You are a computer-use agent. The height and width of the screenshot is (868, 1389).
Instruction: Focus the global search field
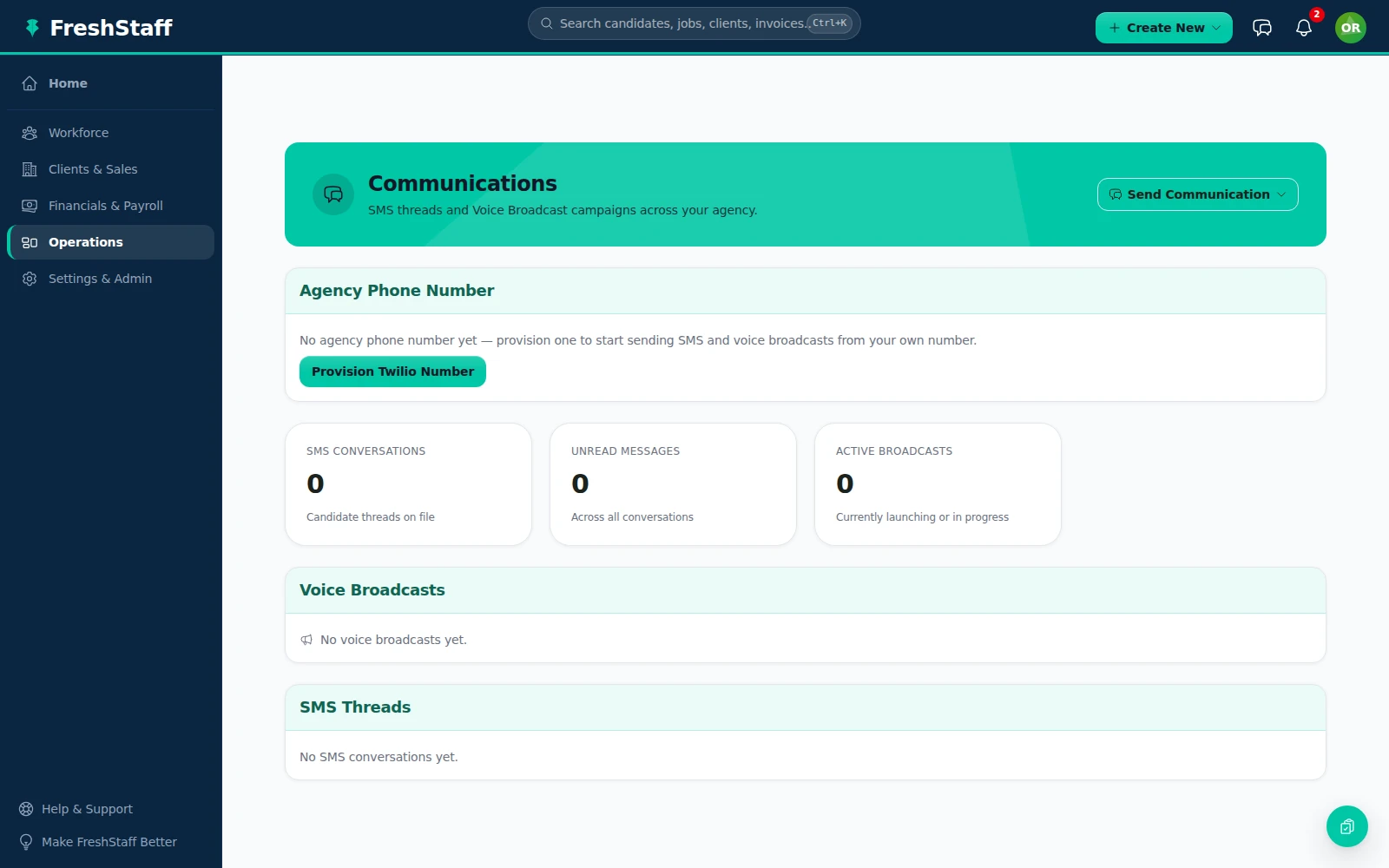point(694,23)
